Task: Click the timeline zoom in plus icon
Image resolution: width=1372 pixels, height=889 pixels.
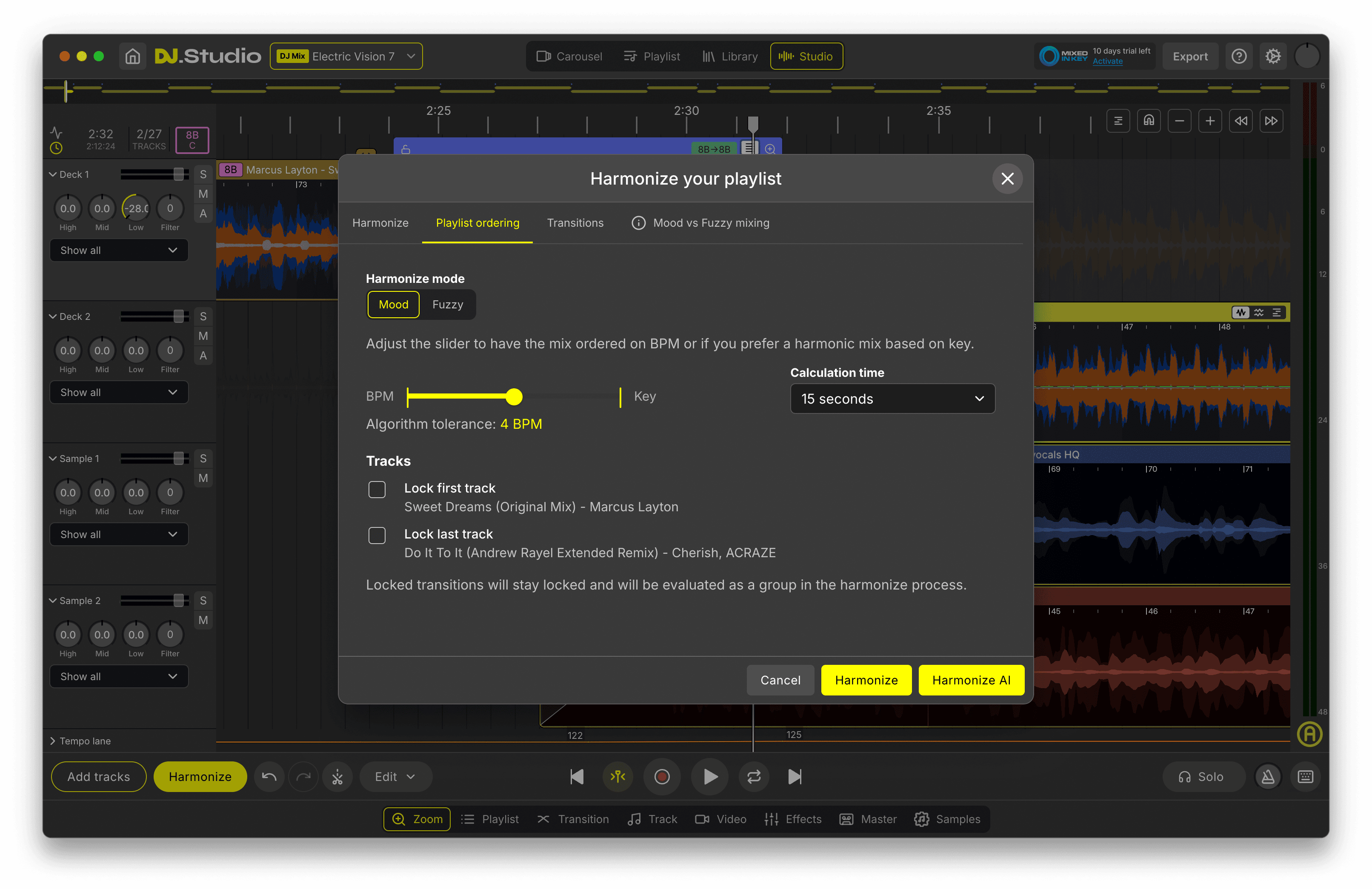Action: coord(1210,120)
